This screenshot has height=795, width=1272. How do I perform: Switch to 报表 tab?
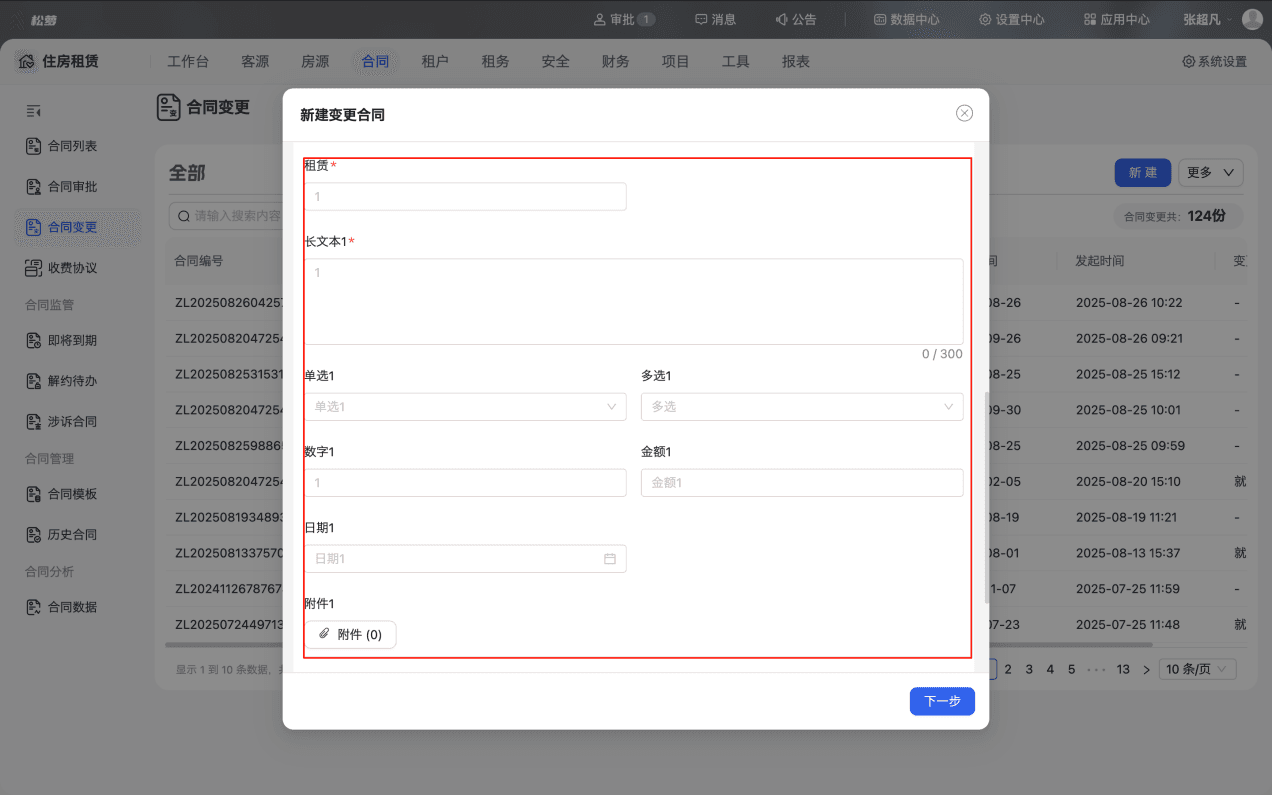[x=795, y=61]
